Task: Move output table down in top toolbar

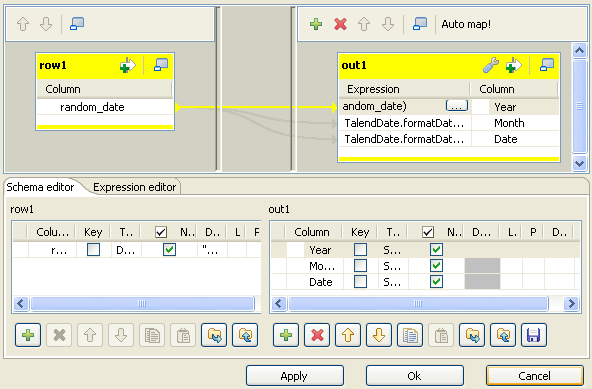Action: (x=388, y=24)
